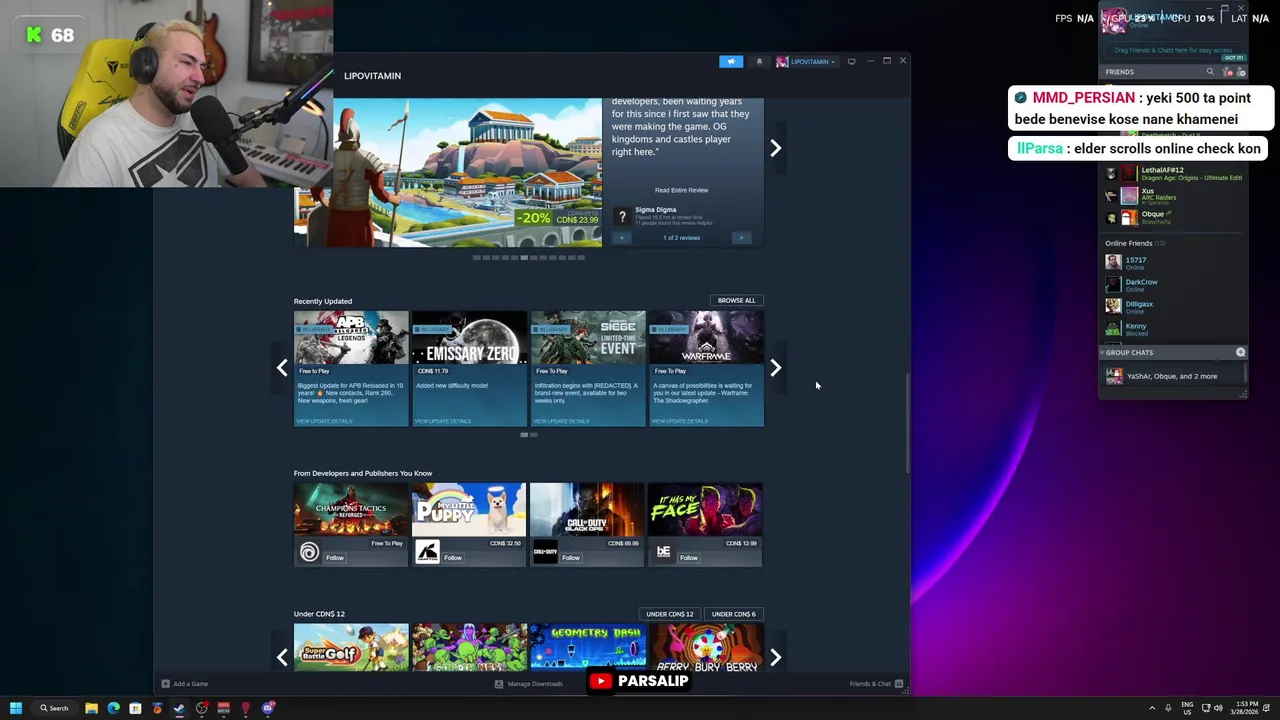Viewport: 1280px width, 720px height.
Task: Select the Under CDN$ 12 tab
Action: click(670, 614)
